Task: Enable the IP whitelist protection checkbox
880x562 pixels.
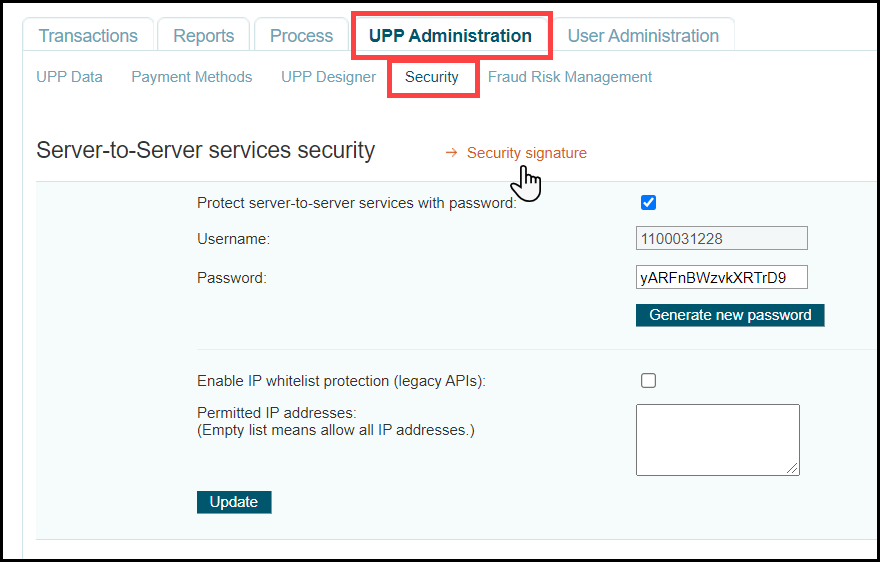Action: pyautogui.click(x=648, y=380)
